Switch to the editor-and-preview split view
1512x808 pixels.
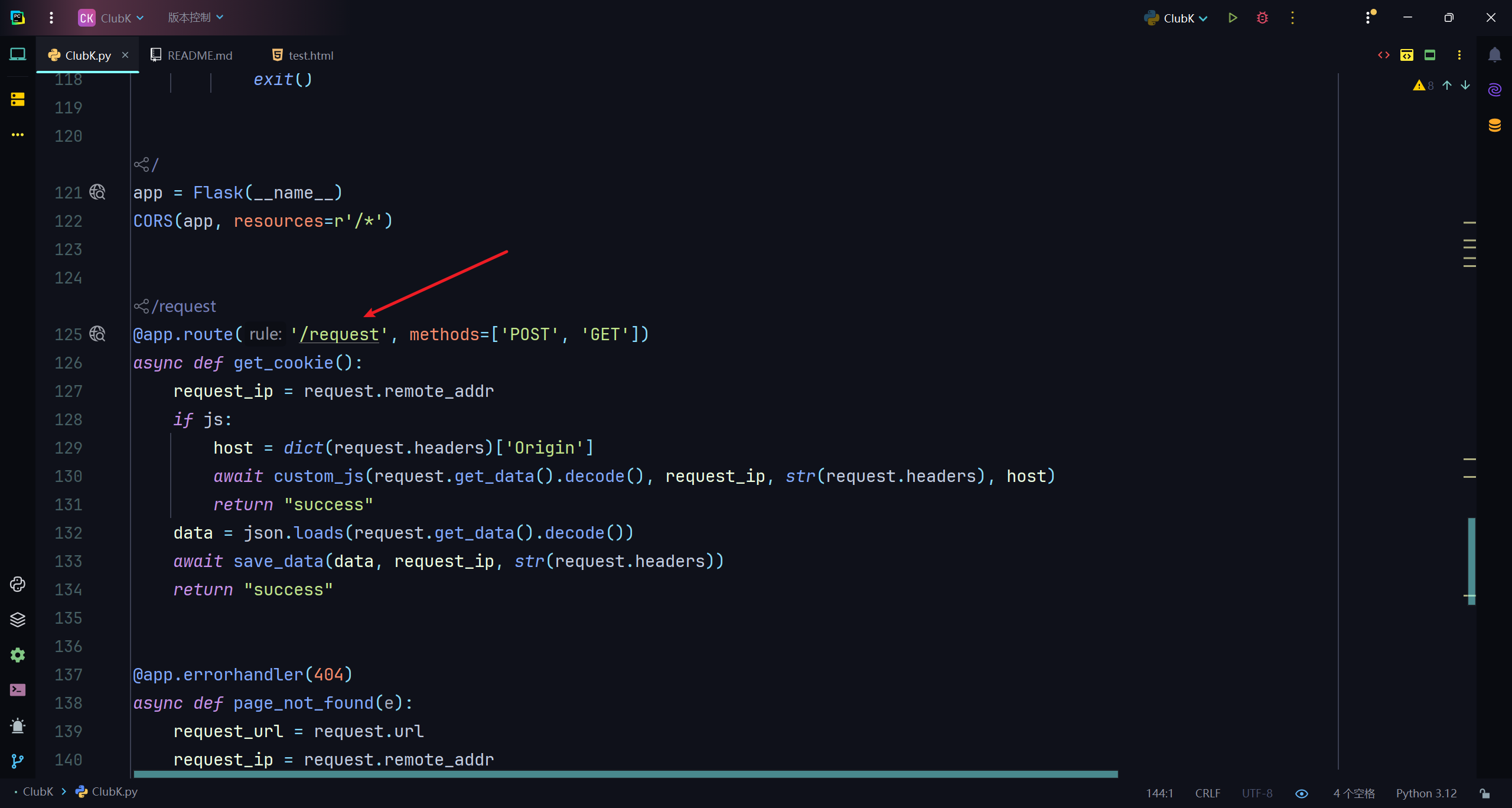[x=1407, y=55]
